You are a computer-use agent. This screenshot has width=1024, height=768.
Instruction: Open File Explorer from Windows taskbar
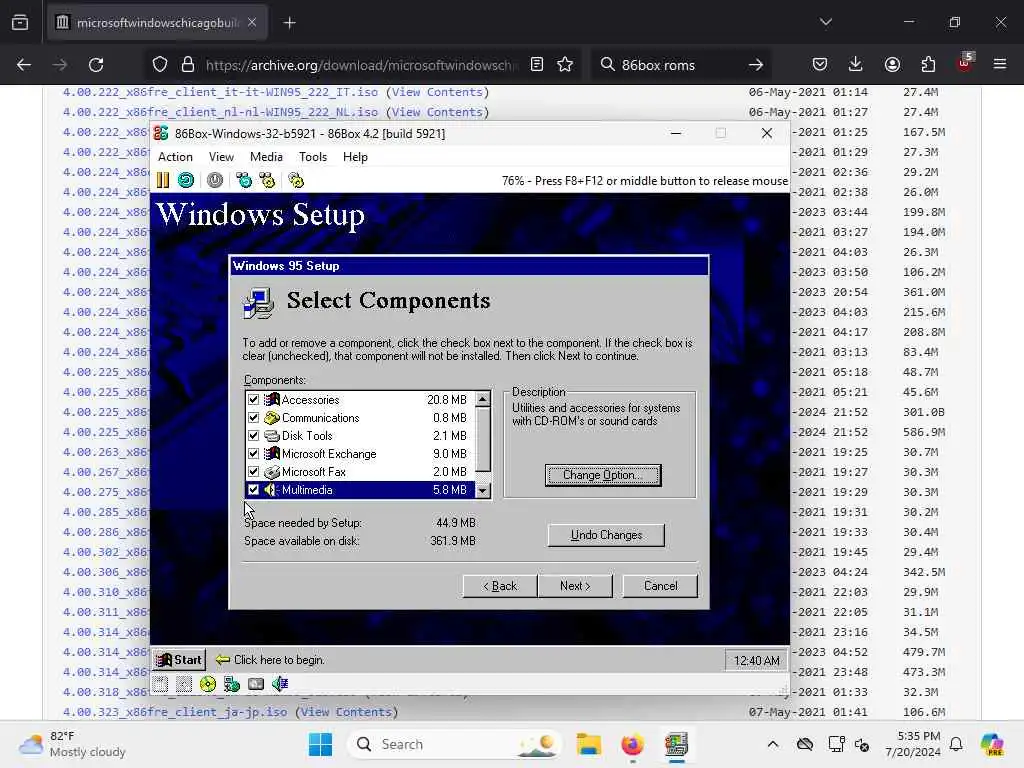[588, 744]
